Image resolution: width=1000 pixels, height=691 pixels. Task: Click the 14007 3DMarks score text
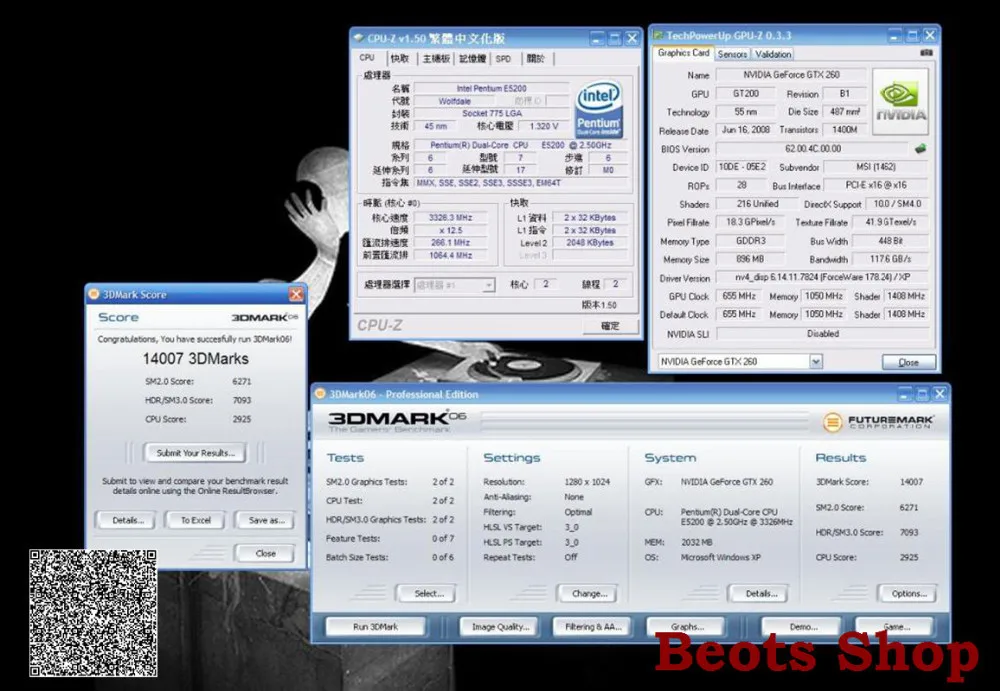point(195,359)
